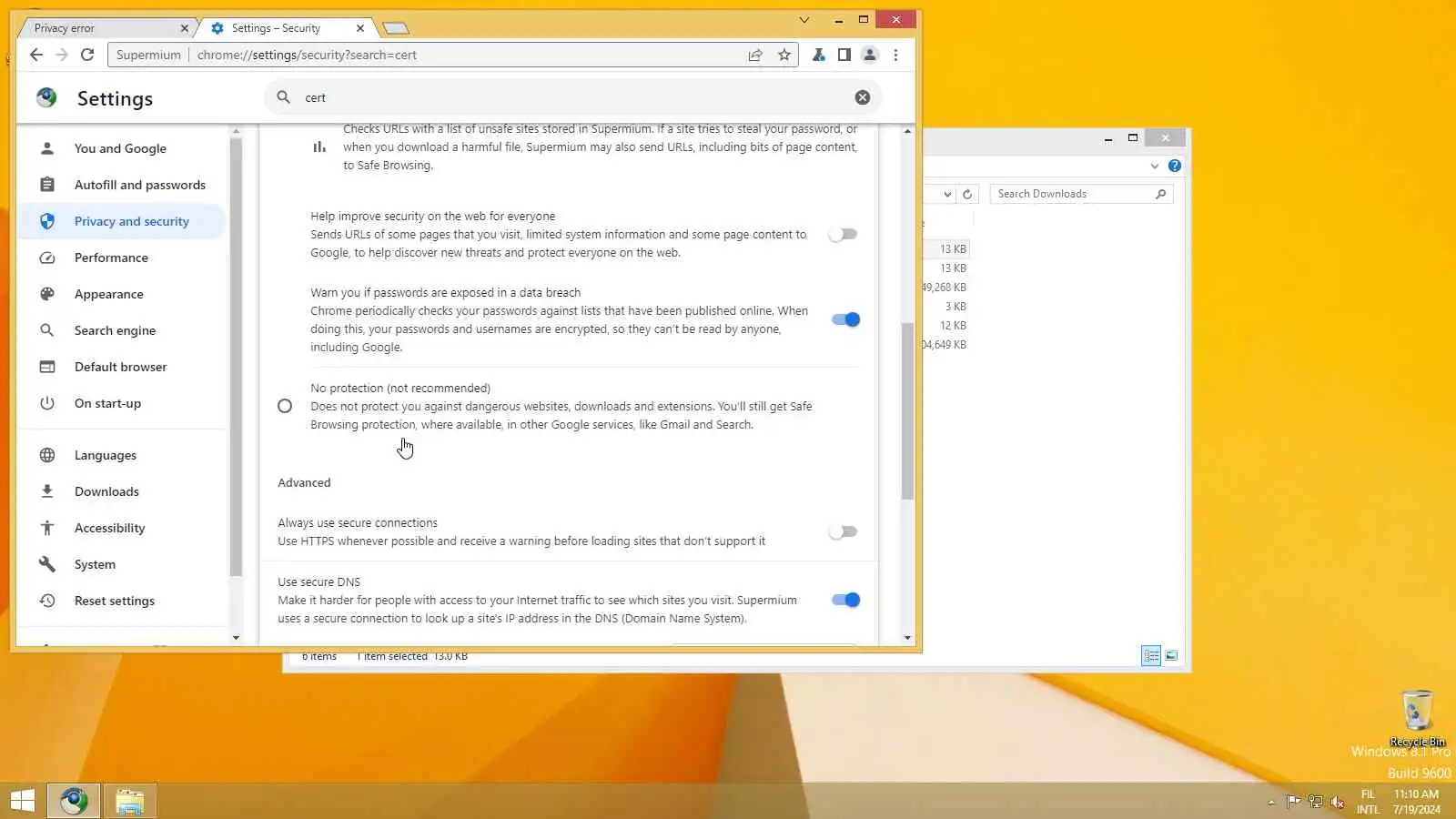Viewport: 1456px width, 819px height.
Task: Switch Explorer to details view
Action: coord(1151,655)
